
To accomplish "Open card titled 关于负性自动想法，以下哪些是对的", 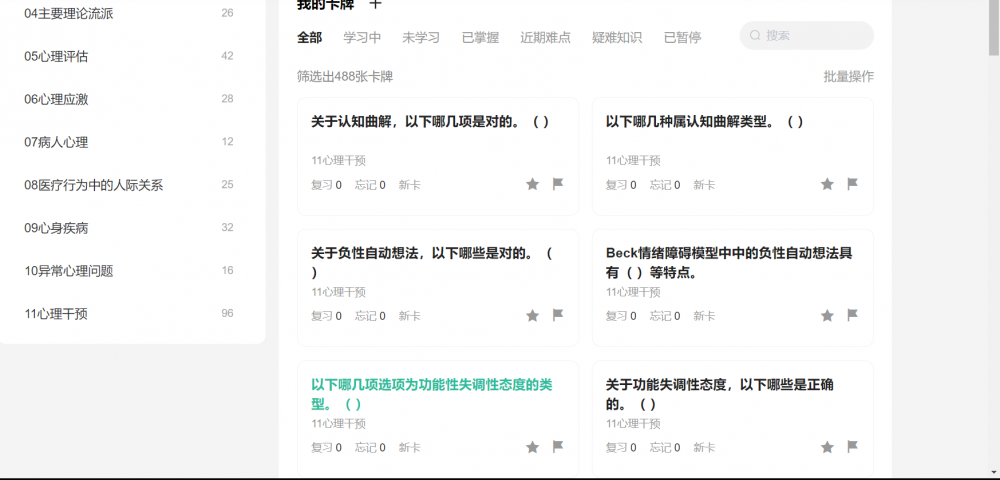I will (432, 263).
